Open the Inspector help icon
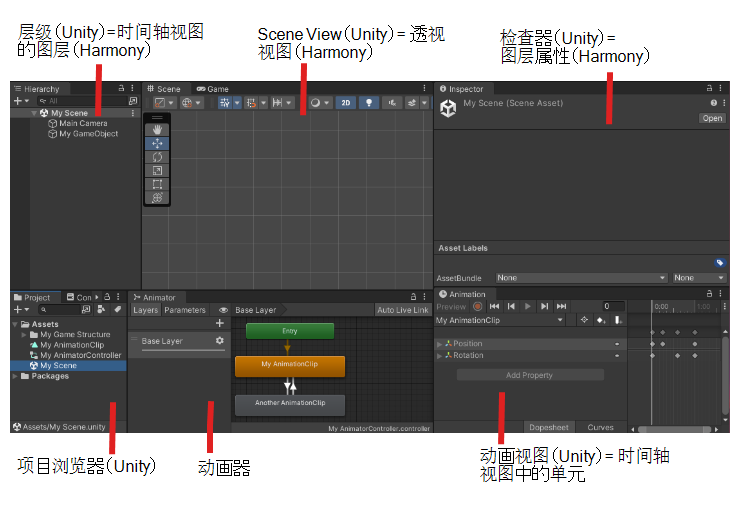 714,103
